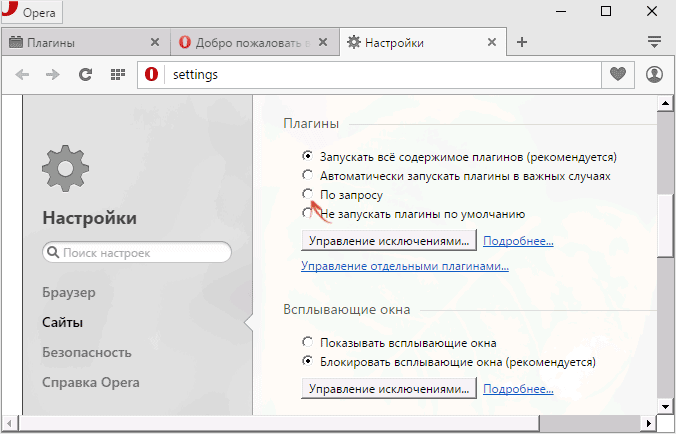
Task: Go back with the back arrow
Action: [x=22, y=75]
